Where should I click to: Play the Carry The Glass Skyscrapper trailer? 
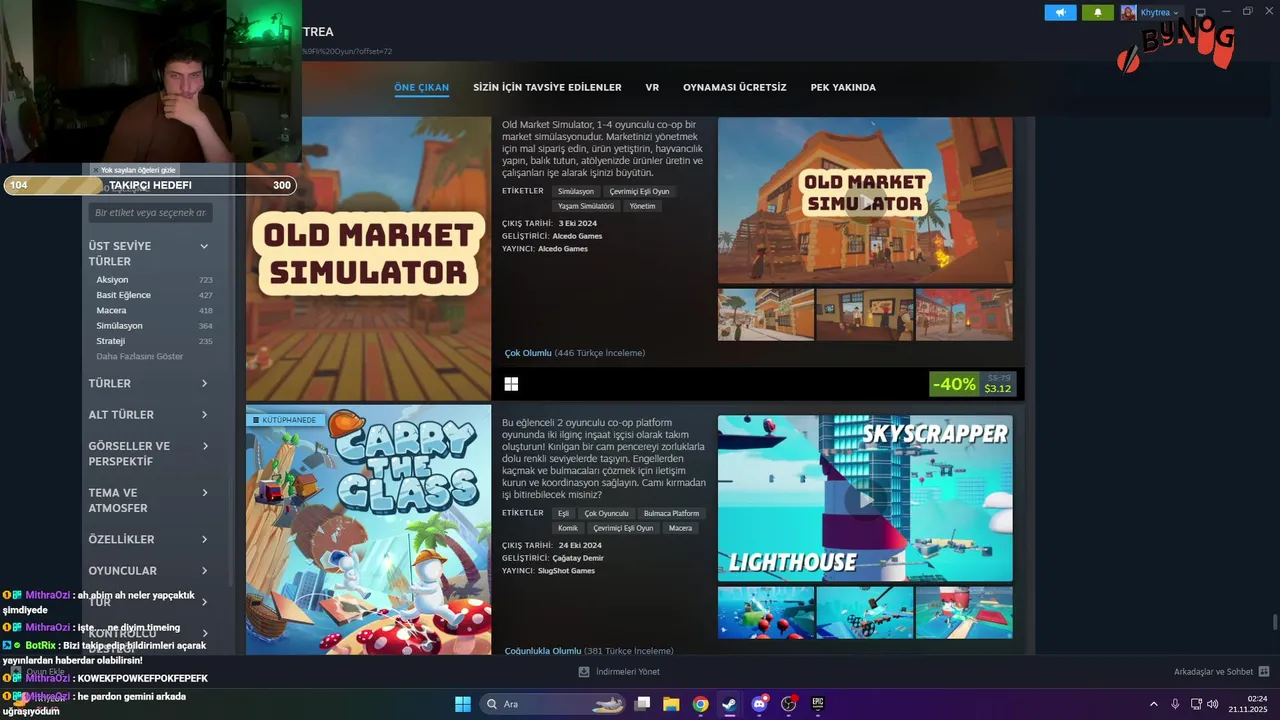click(x=865, y=498)
